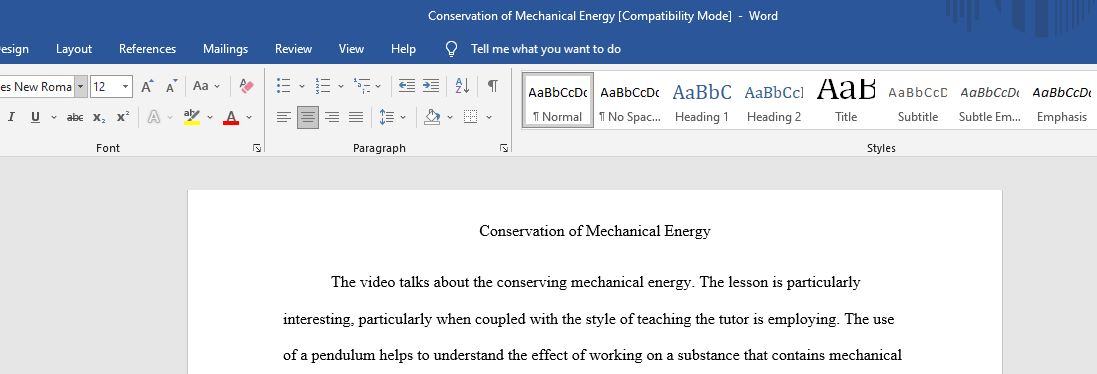This screenshot has width=1097, height=374.
Task: Toggle strikethrough formatting
Action: pyautogui.click(x=75, y=117)
